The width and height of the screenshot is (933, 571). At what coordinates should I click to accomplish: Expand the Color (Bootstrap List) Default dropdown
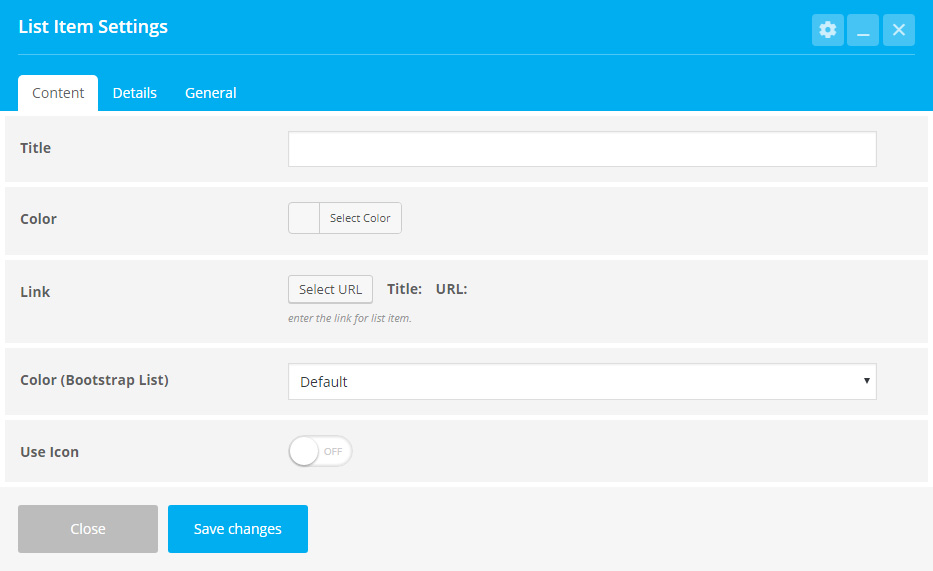(x=582, y=382)
